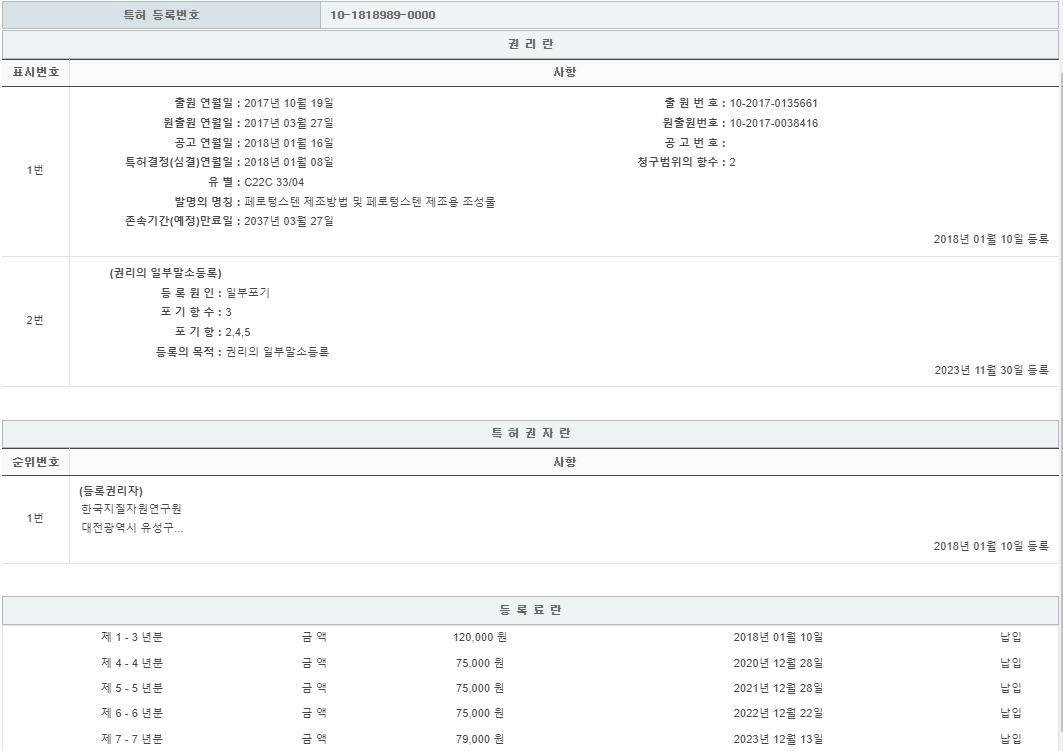Select row 1번 in the rights table

tap(35, 170)
